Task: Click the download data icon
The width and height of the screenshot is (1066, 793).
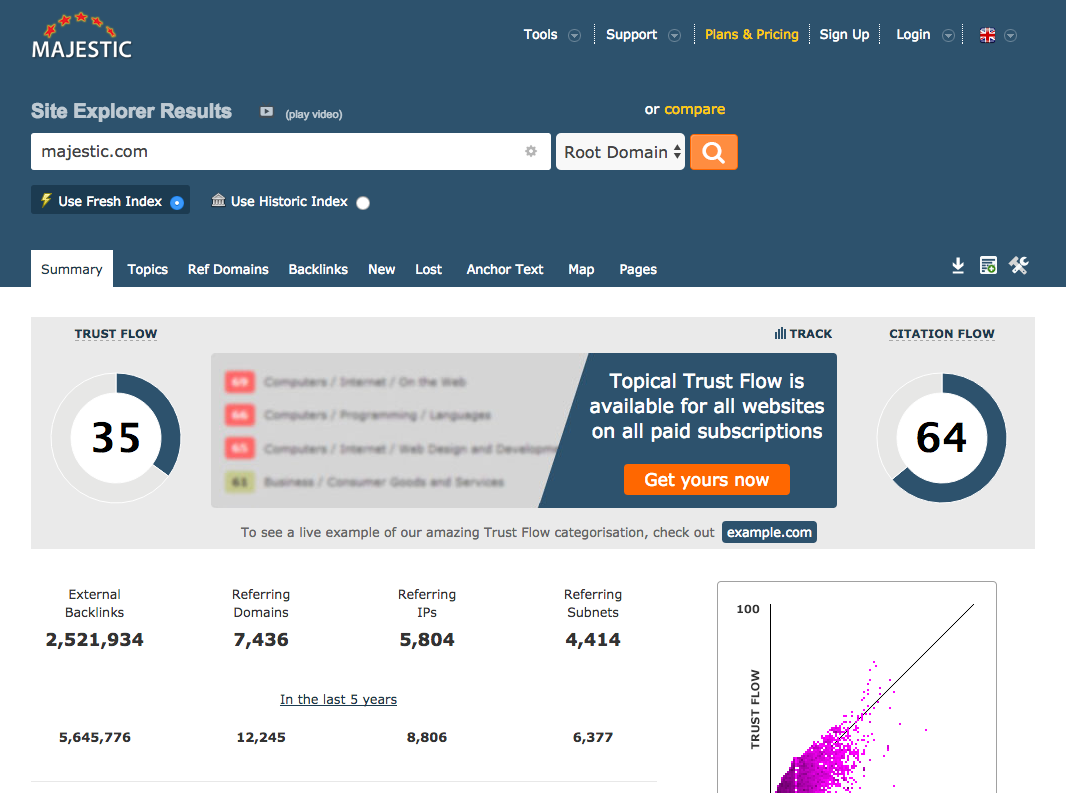Action: coord(958,265)
